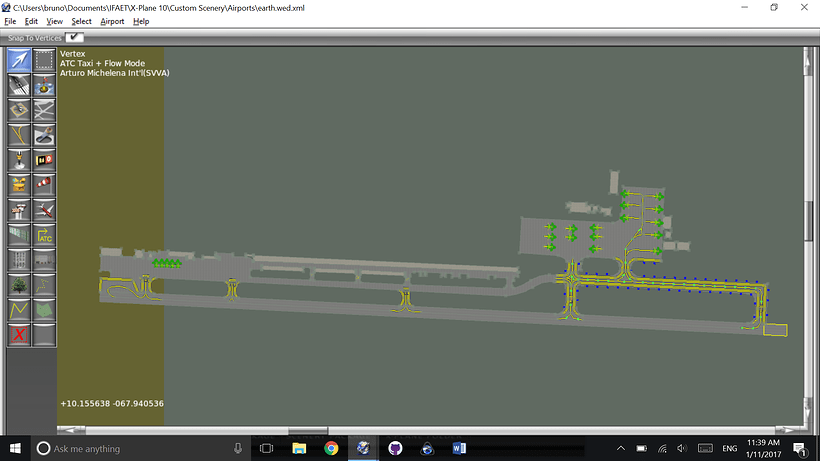This screenshot has height=461, width=820.
Task: Open Microsoft Word from the taskbar
Action: pyautogui.click(x=459, y=448)
